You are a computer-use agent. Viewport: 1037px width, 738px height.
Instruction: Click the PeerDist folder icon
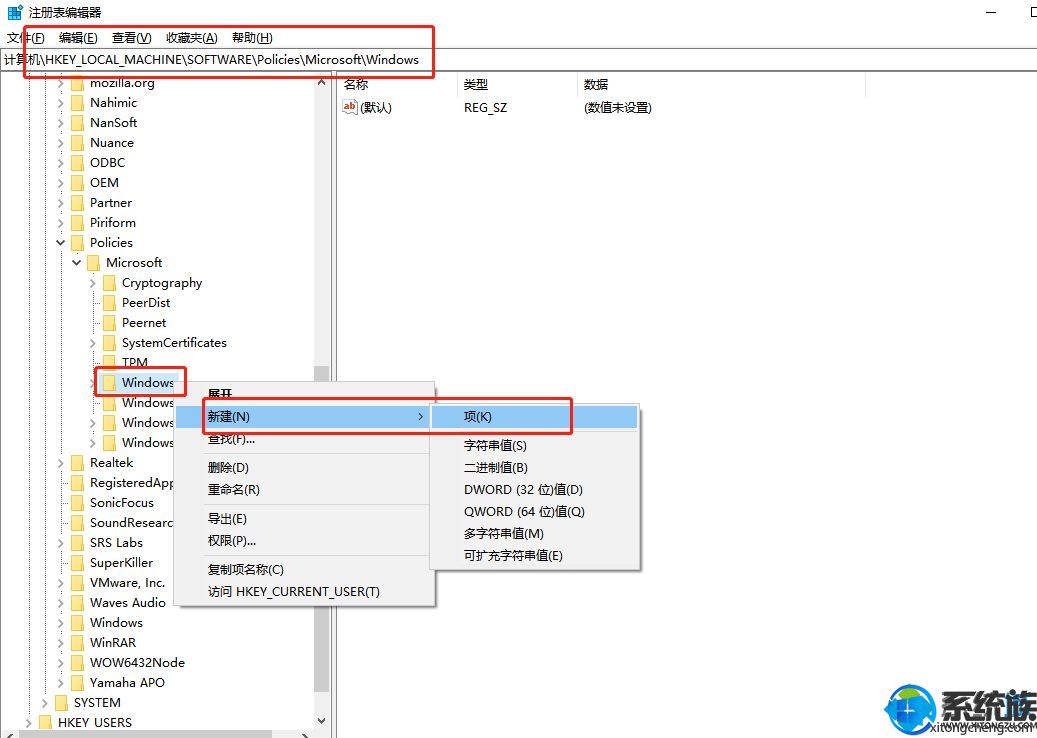point(109,303)
